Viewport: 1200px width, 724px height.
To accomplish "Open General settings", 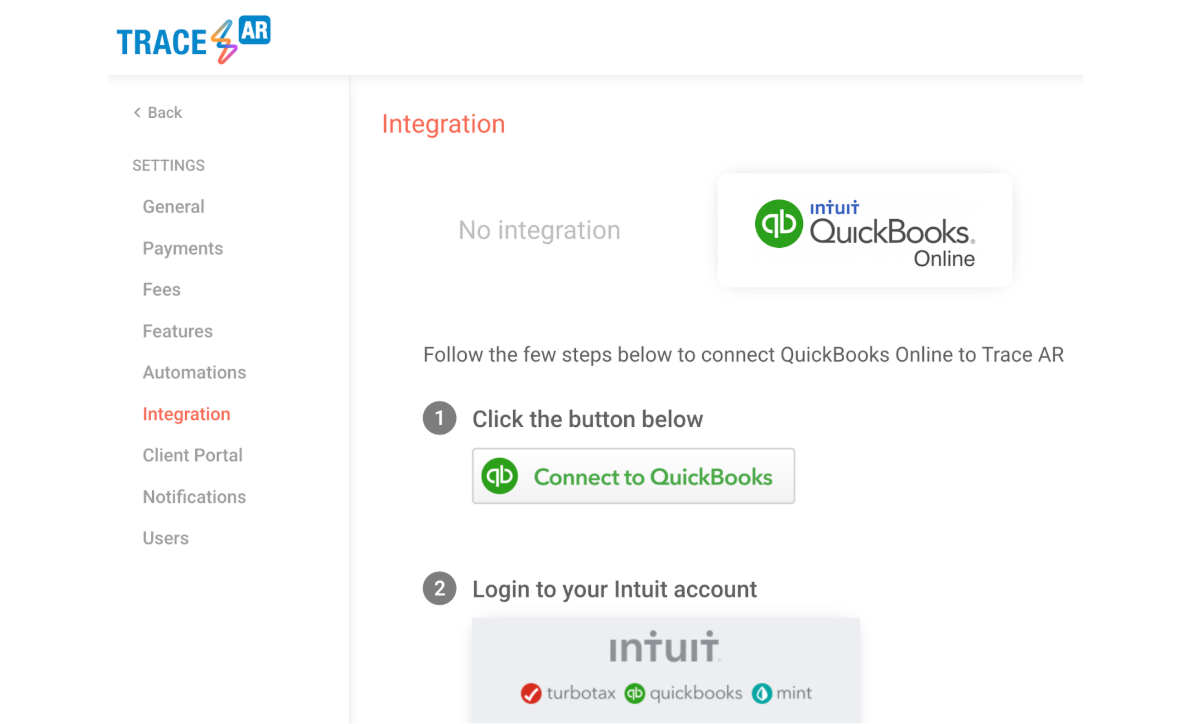I will tap(174, 207).
